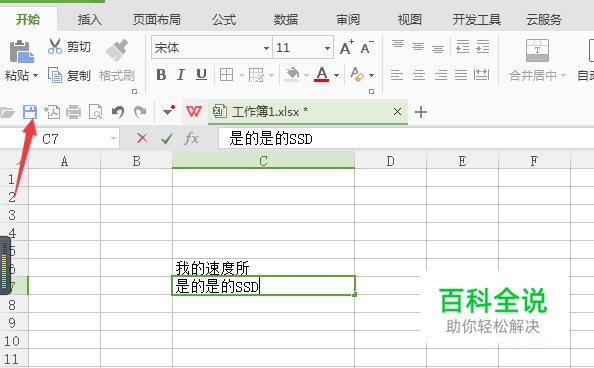Screen dimensions: 594x368
Task: Click Merge and Center icon
Action: pyautogui.click(x=537, y=50)
